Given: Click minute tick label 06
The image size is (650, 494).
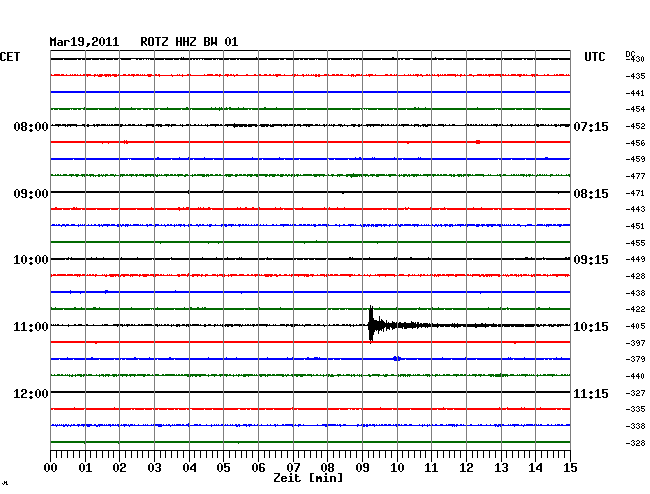Looking at the screenshot, I should tap(258, 468).
